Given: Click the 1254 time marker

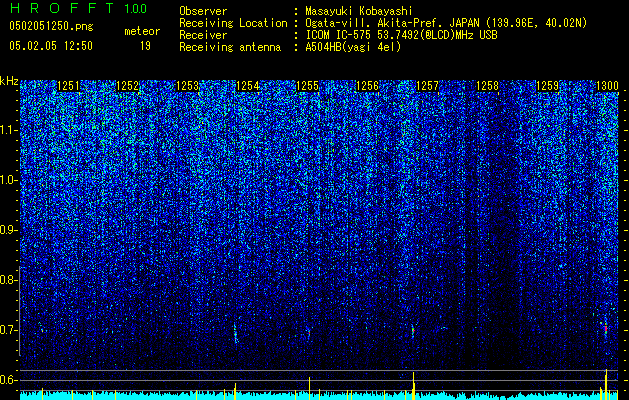Looking at the screenshot, I should click(248, 86).
